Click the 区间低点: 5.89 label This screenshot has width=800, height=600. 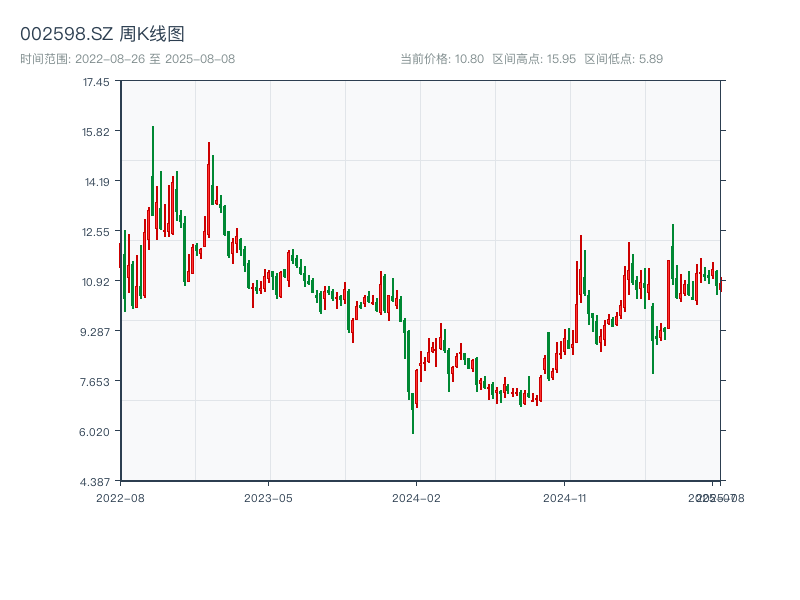pyautogui.click(x=623, y=59)
